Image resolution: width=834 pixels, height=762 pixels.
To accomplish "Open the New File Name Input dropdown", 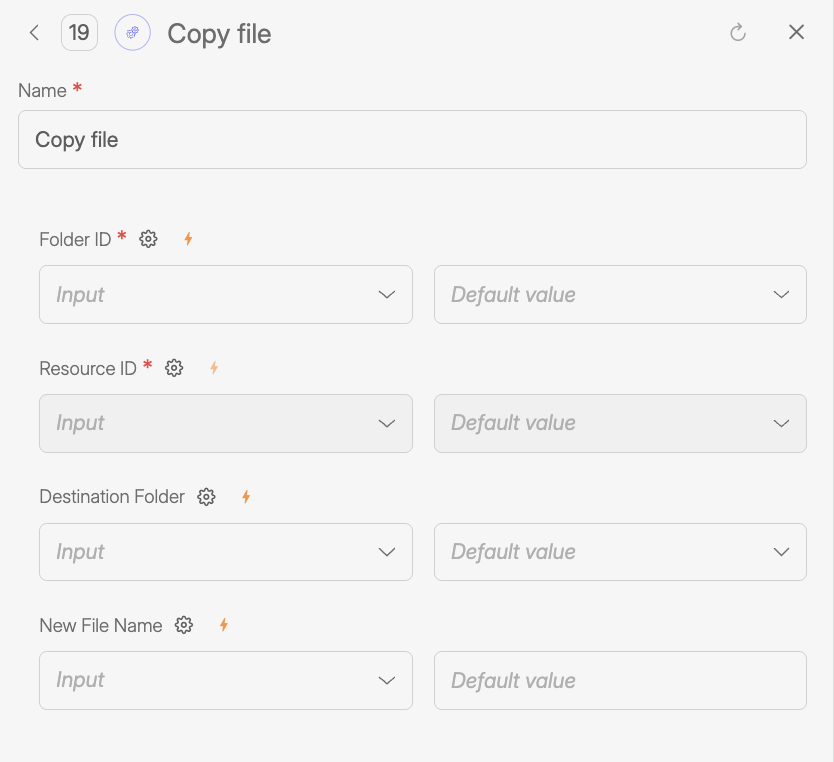I will (225, 680).
